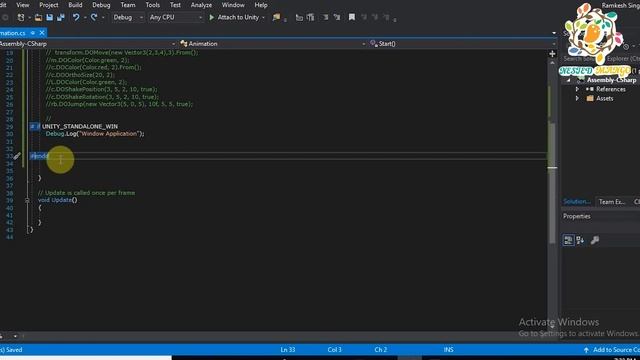Expand the References node
The width and height of the screenshot is (640, 360).
coord(577,89)
